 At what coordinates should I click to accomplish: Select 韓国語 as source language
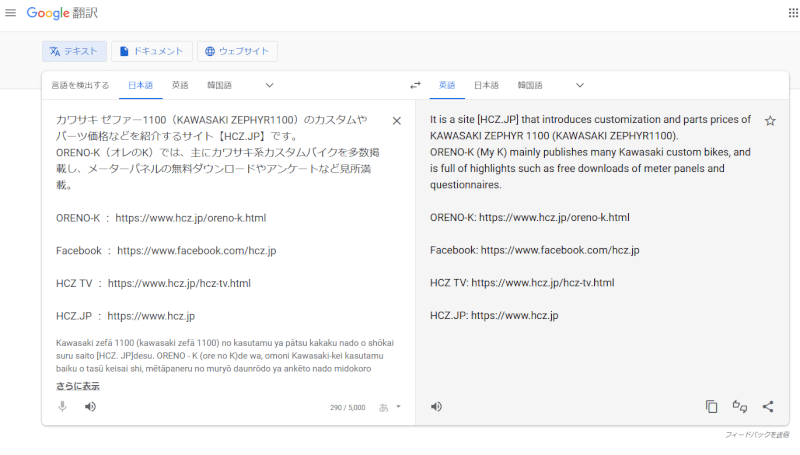pos(219,85)
